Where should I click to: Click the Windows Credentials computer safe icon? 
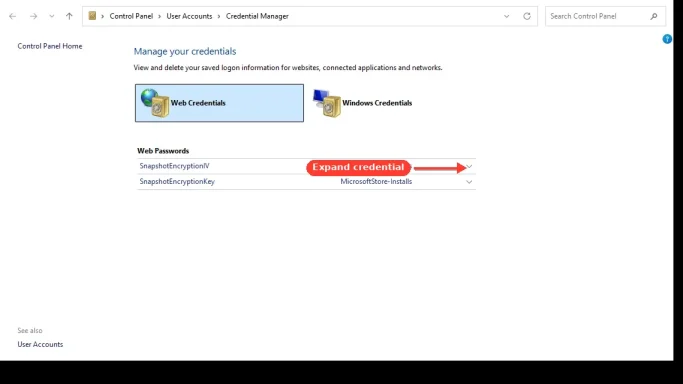(x=327, y=103)
